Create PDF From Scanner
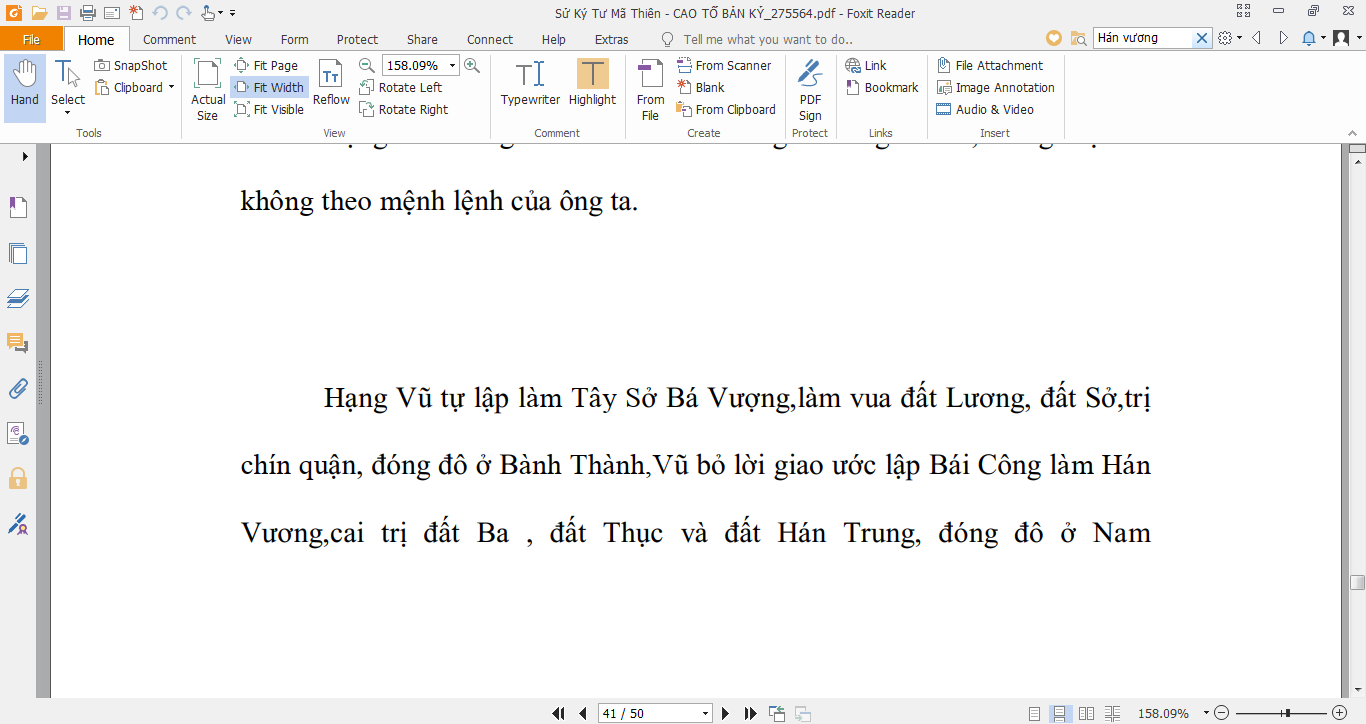1366x724 pixels. click(x=724, y=65)
